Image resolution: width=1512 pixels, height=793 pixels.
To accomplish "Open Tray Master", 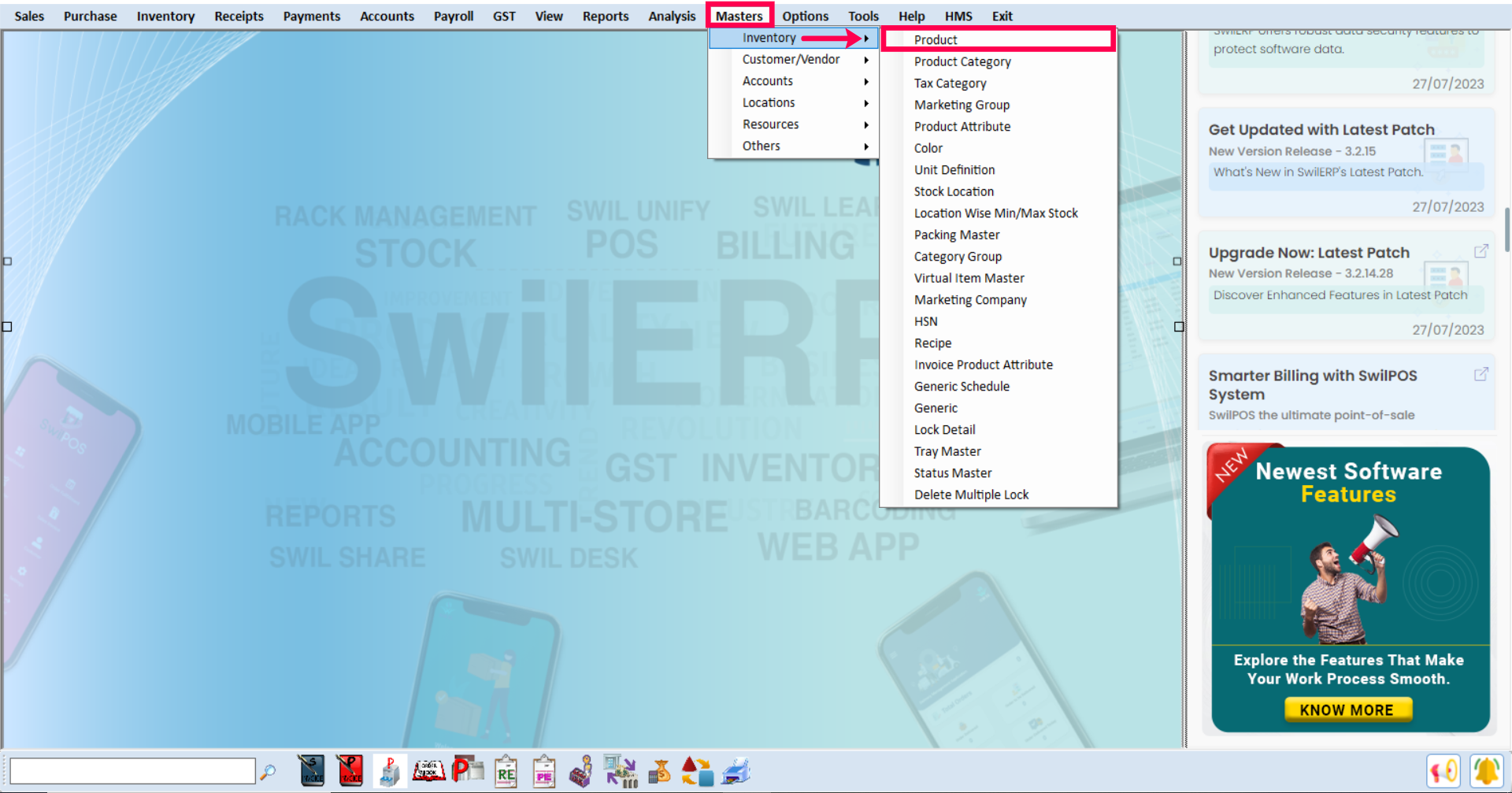I will coord(999,451).
